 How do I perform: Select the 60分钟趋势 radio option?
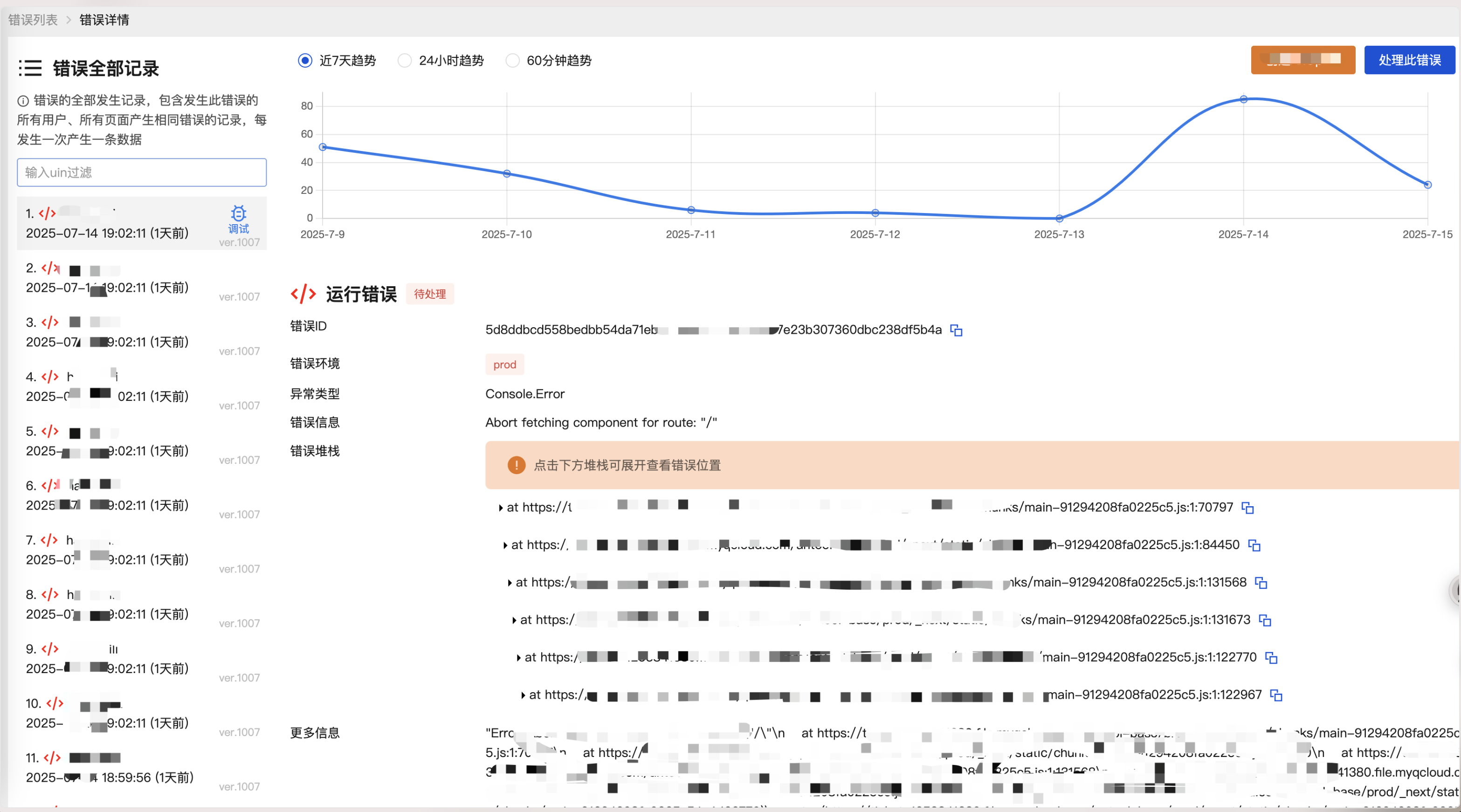coord(512,61)
